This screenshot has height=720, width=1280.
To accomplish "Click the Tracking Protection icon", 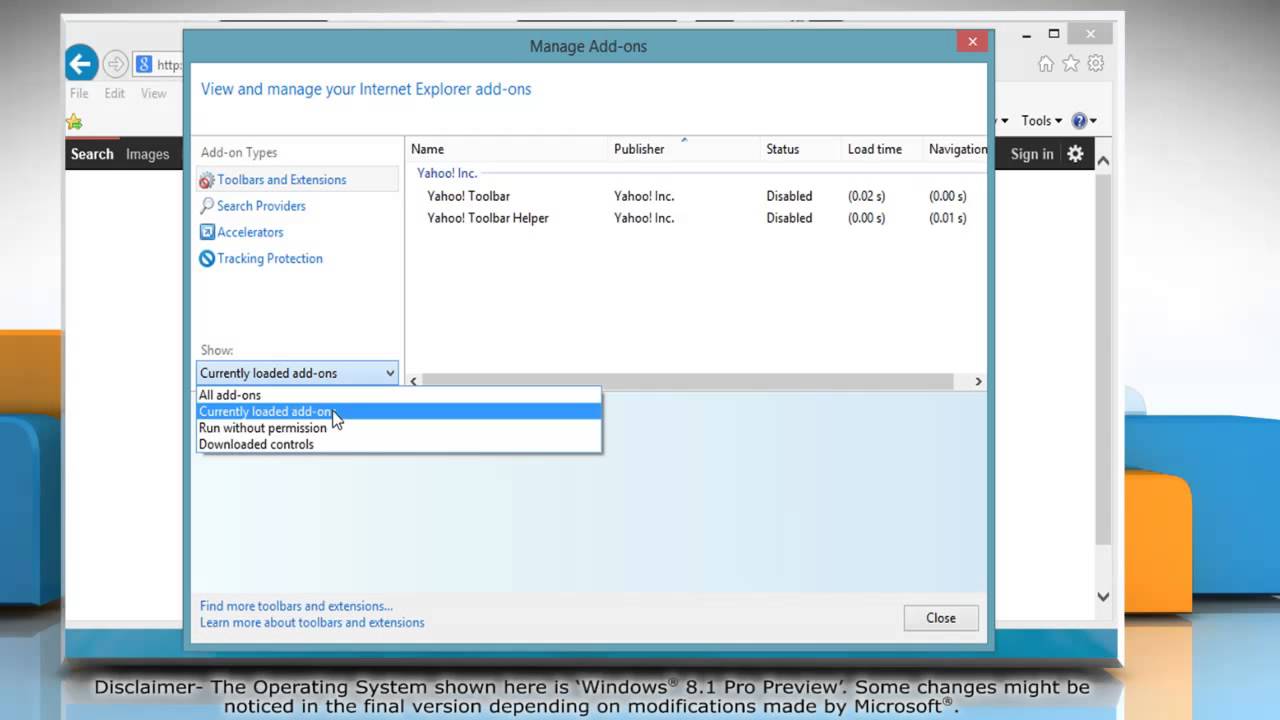I will click(207, 258).
